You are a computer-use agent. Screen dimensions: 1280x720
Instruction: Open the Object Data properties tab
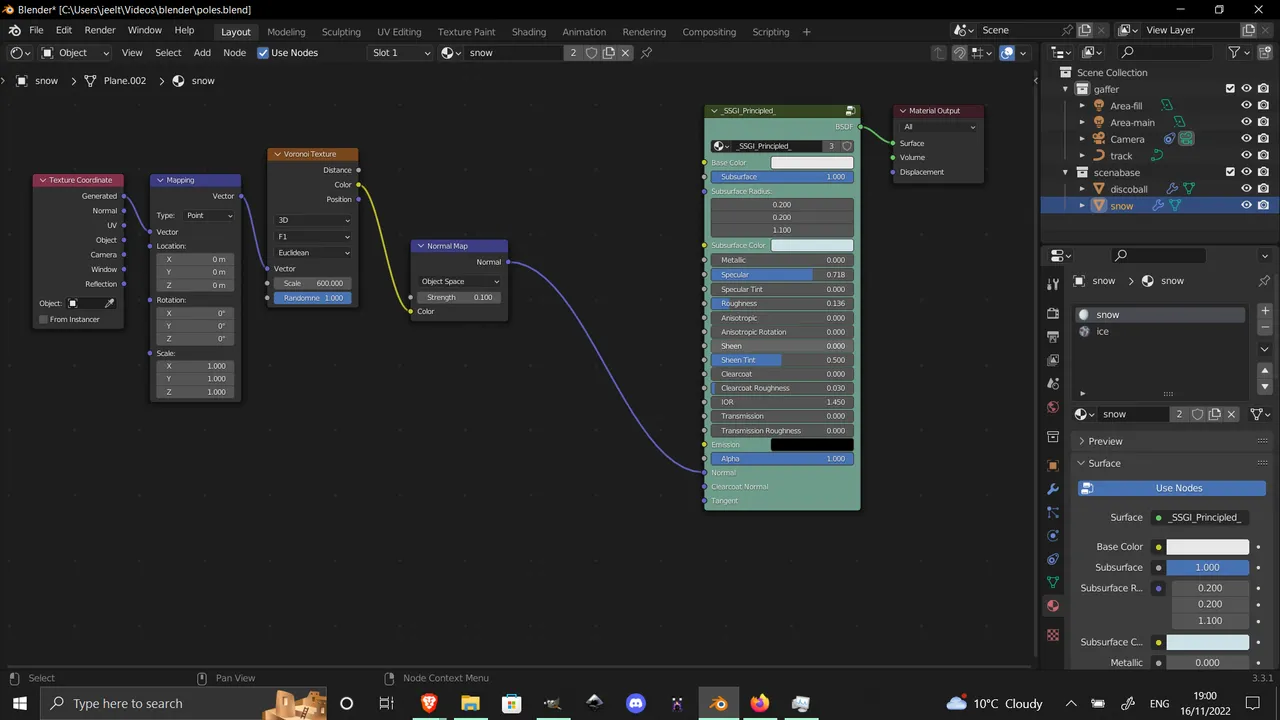coord(1053,582)
